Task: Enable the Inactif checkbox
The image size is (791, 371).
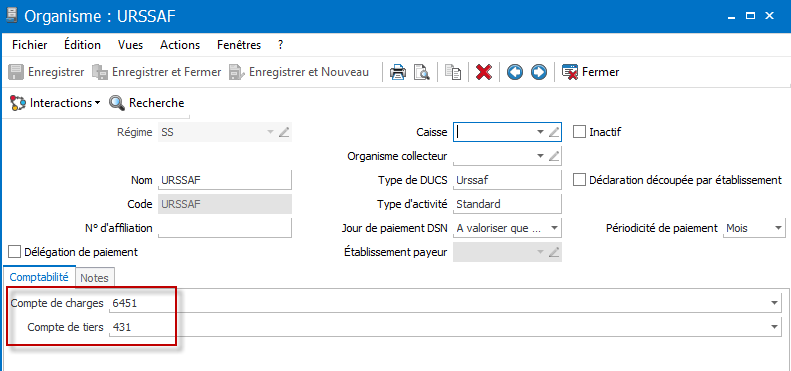Action: (580, 132)
